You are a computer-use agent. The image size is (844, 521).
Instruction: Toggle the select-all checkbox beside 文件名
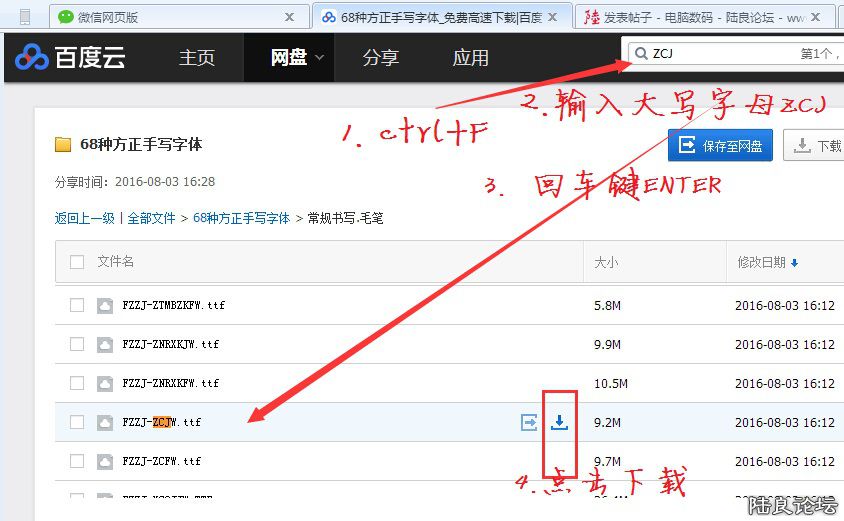coord(77,262)
